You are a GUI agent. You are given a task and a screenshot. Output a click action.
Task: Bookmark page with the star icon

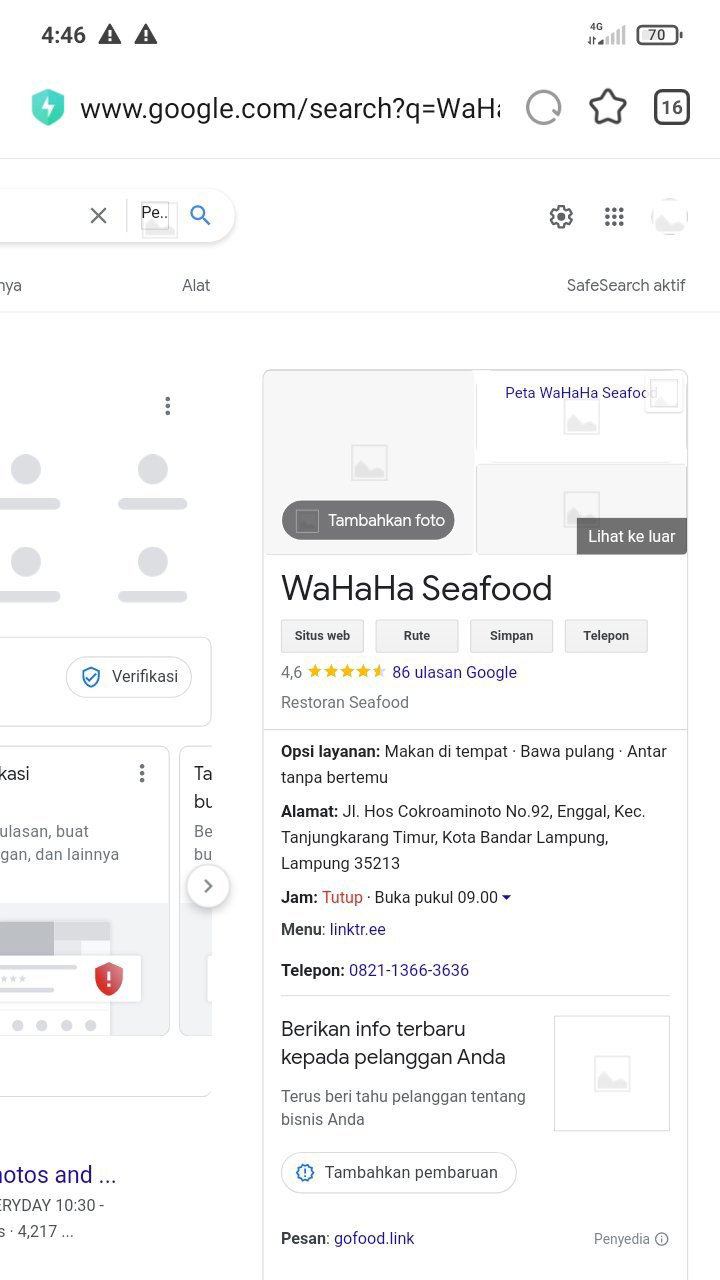(x=608, y=108)
